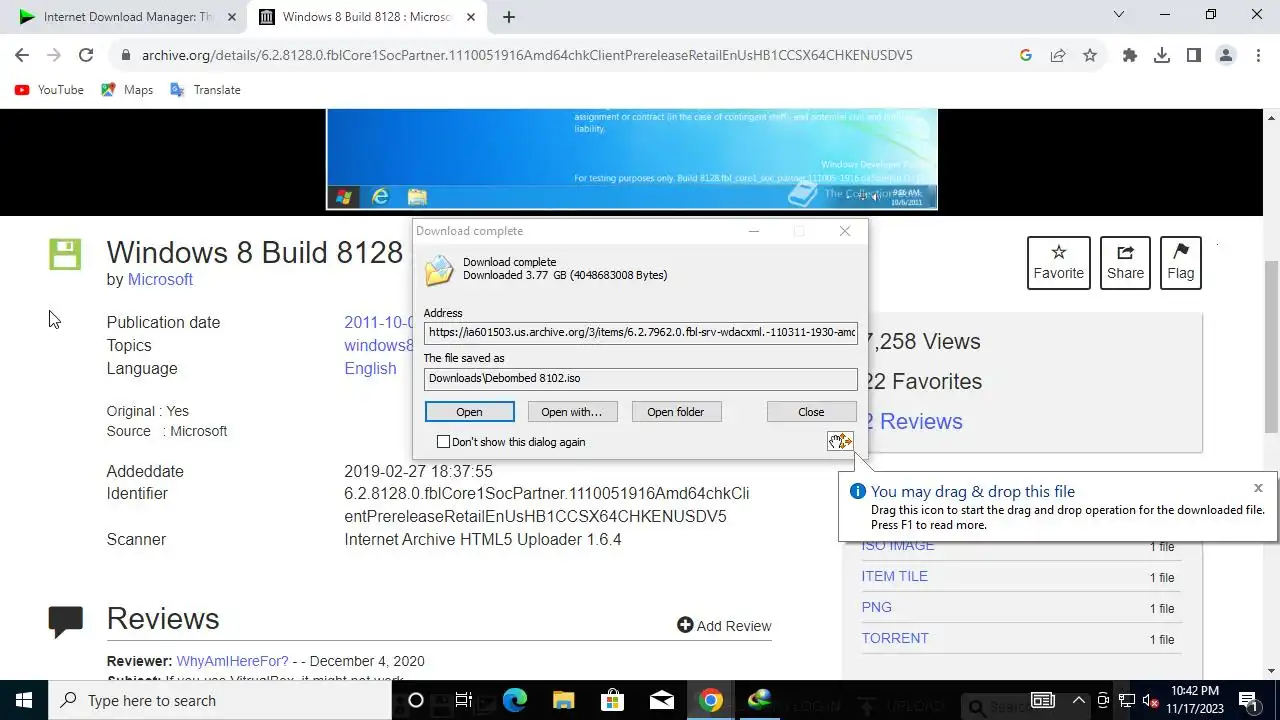Open the Chrome profile avatar

pyautogui.click(x=1226, y=55)
